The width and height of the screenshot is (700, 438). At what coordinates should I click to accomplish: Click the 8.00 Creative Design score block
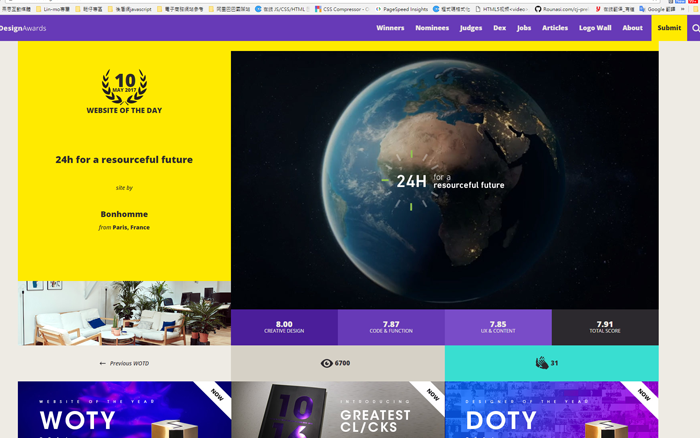coord(284,327)
